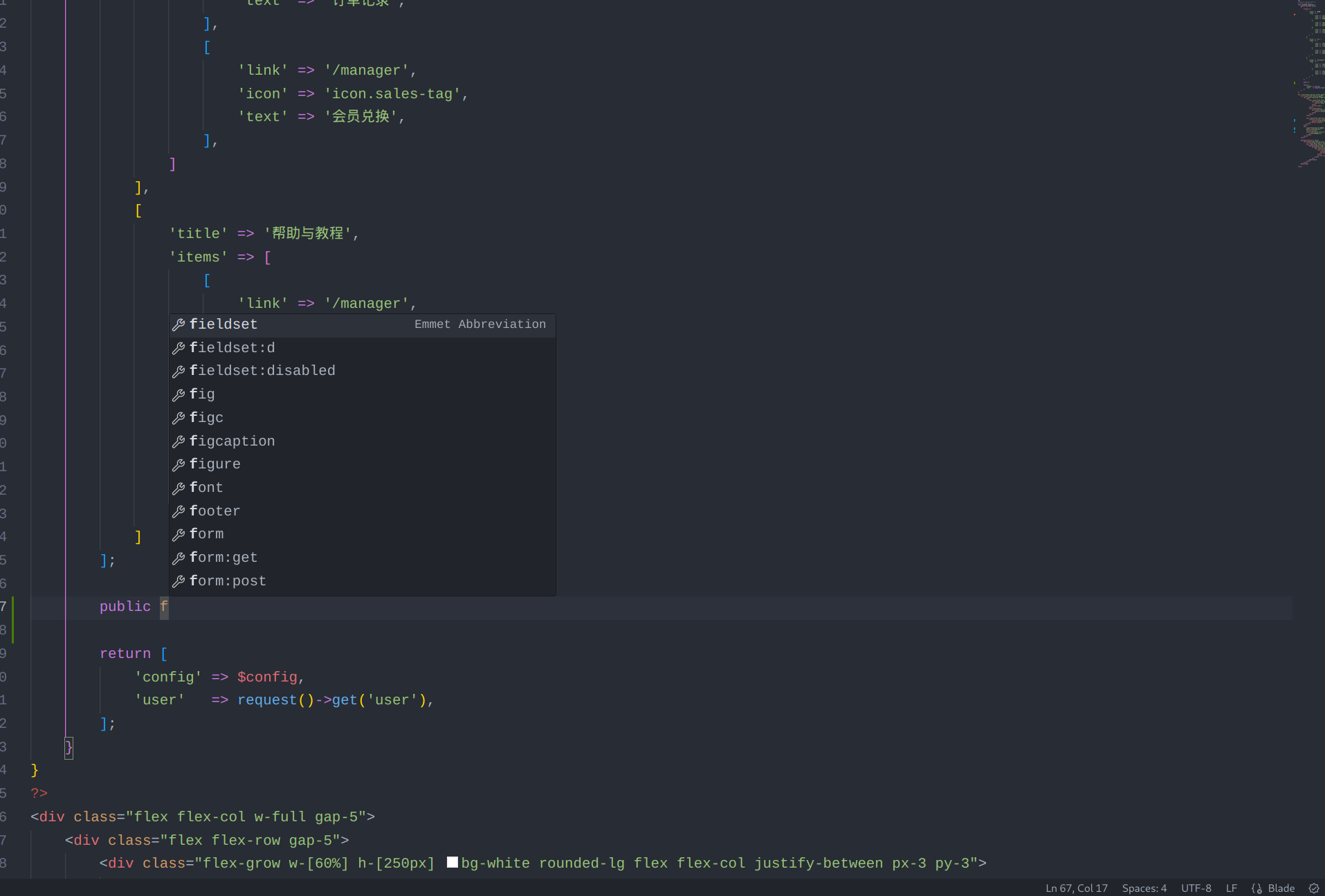The height and width of the screenshot is (896, 1325).
Task: Click the braces language status icon
Action: click(1257, 888)
